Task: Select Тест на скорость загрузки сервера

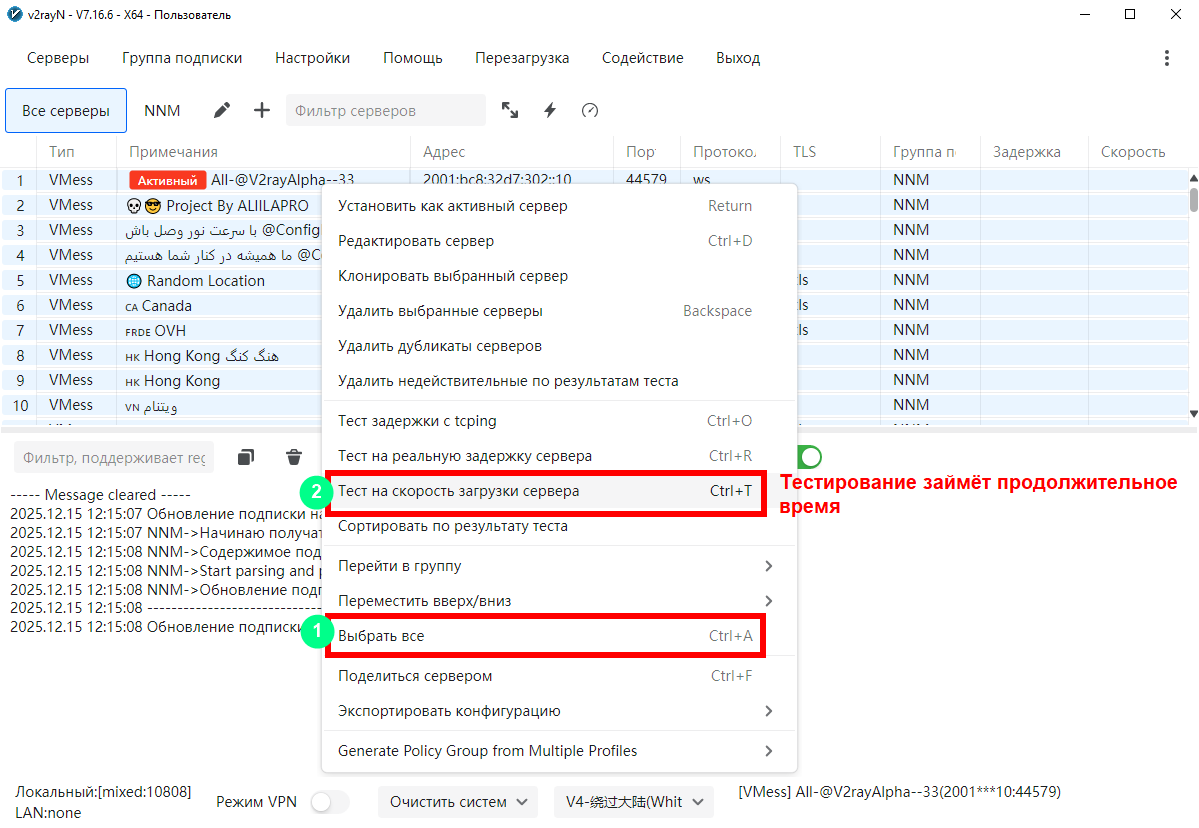Action: pos(545,491)
